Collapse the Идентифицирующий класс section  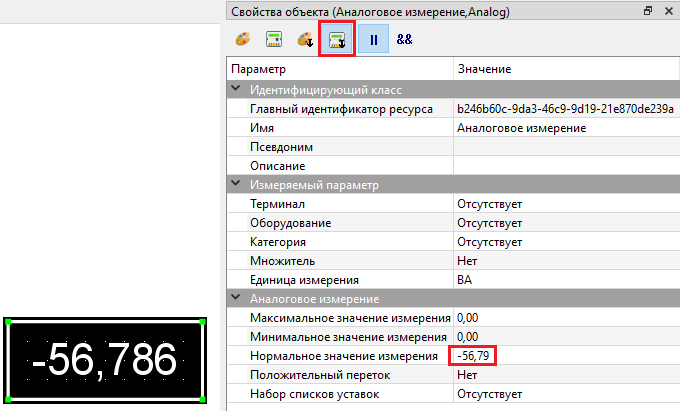237,89
